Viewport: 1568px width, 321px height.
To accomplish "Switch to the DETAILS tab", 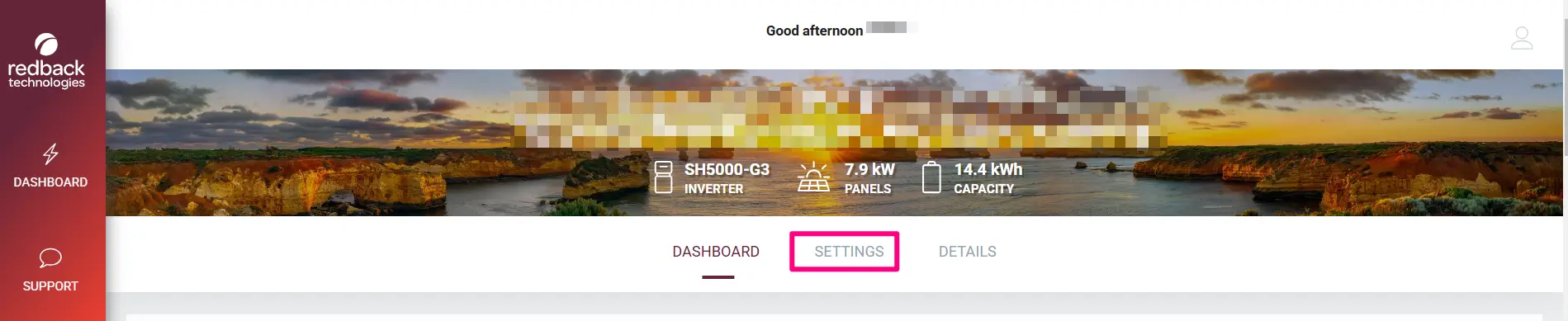I will pos(967,252).
